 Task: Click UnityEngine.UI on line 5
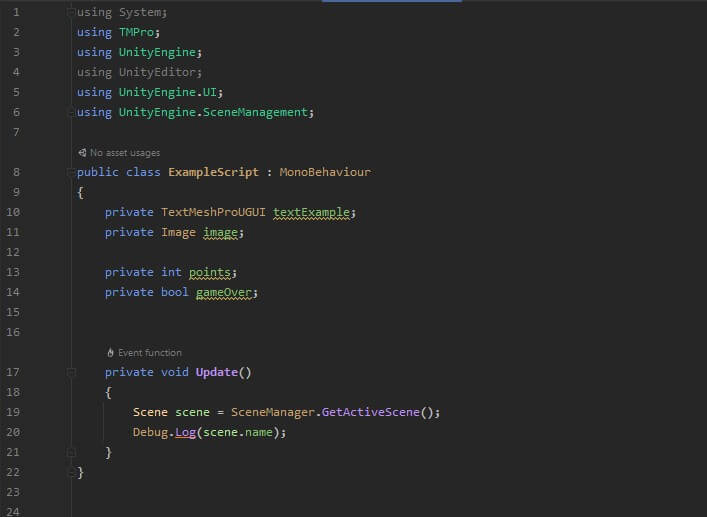[x=168, y=92]
